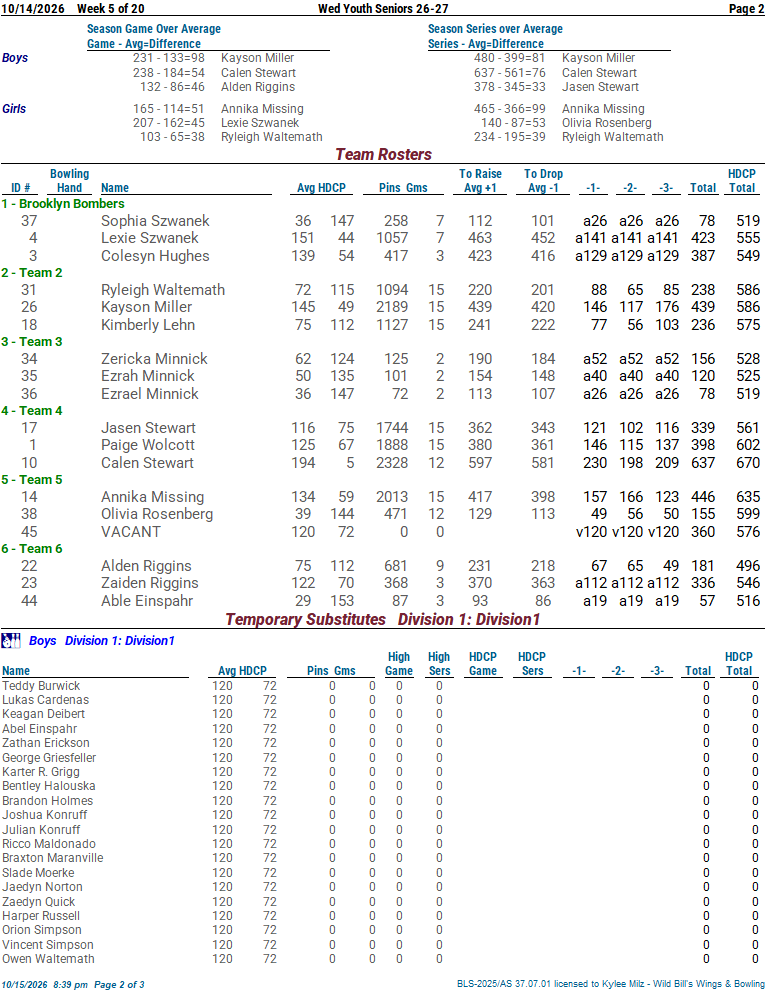Click Sophia Szwanek in the roster

coord(155,221)
